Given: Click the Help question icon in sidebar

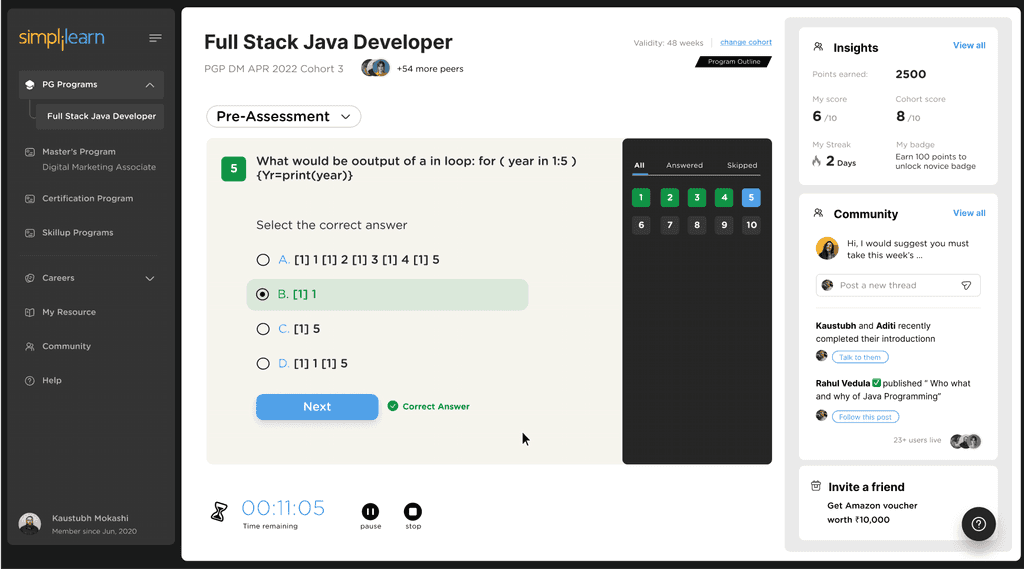Looking at the screenshot, I should (x=29, y=380).
